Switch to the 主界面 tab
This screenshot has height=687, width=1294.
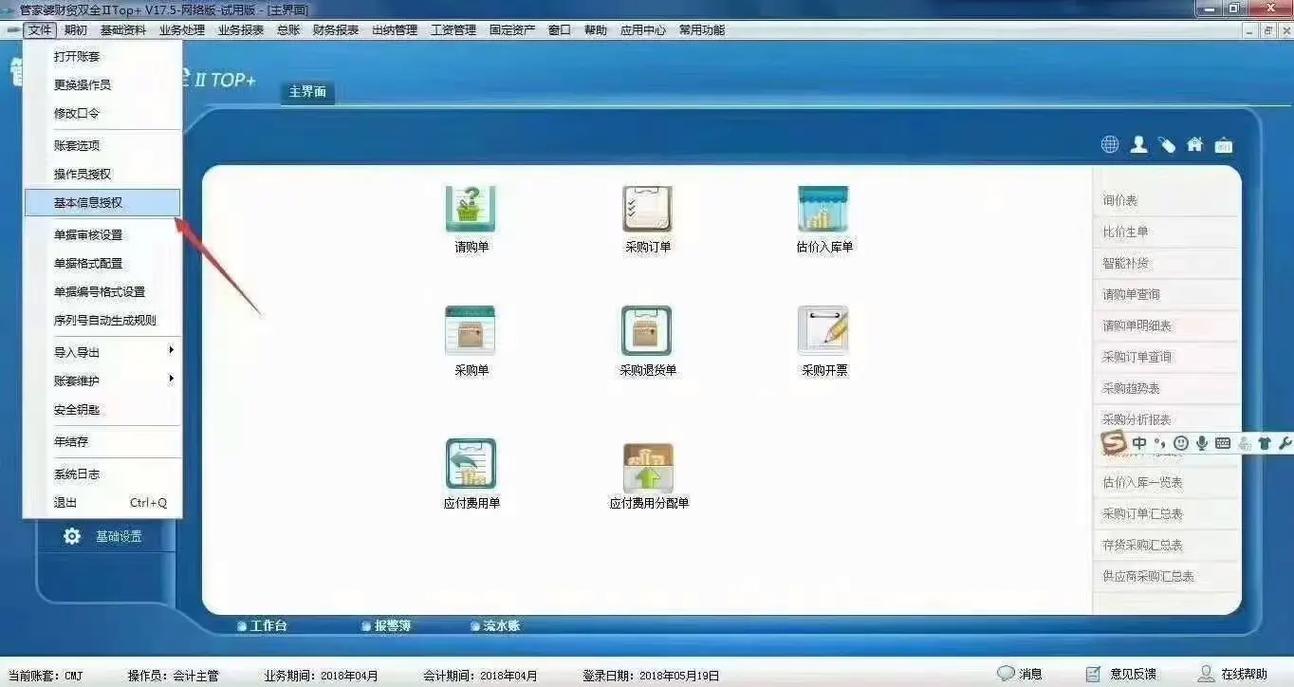point(308,92)
